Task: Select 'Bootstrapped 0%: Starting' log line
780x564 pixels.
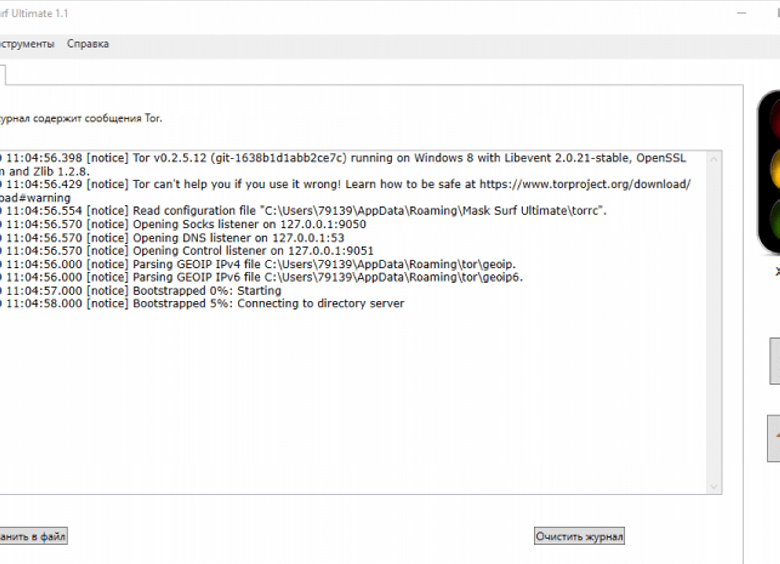Action: [143, 290]
